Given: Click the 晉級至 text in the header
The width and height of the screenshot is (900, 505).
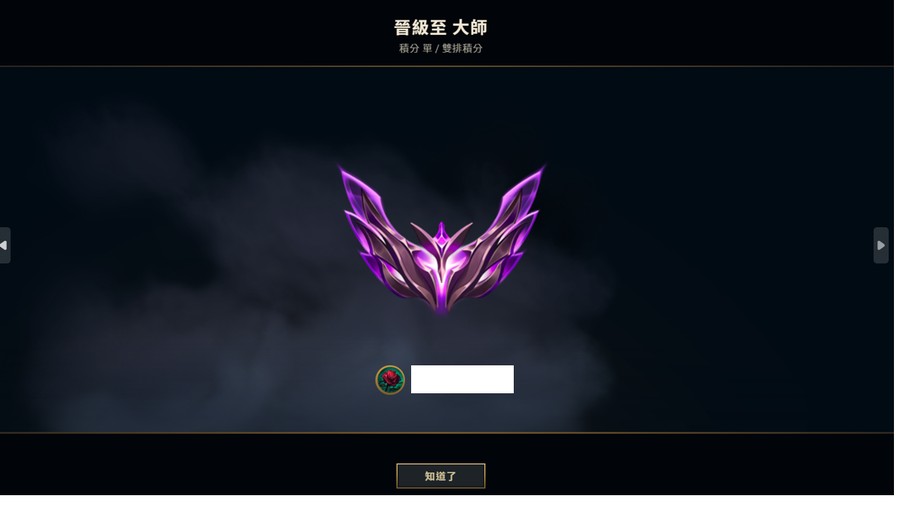Looking at the screenshot, I should [x=420, y=27].
